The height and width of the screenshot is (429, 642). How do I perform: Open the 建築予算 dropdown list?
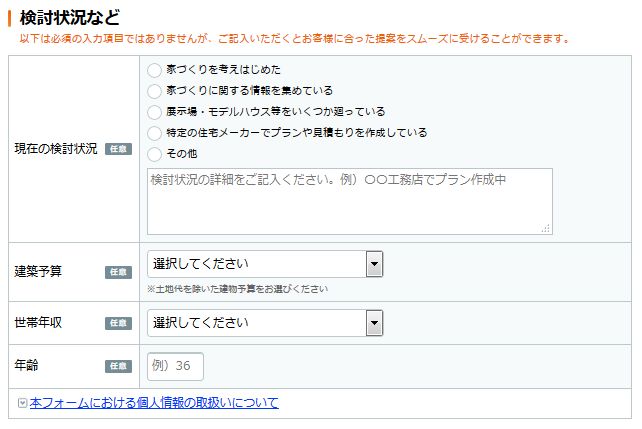[265, 264]
